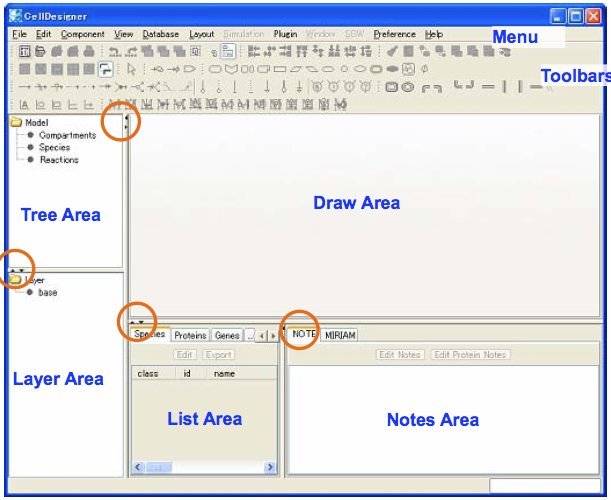The height and width of the screenshot is (500, 611).
Task: Click the highlighted icon before the arrow cursor
Action: (x=106, y=69)
